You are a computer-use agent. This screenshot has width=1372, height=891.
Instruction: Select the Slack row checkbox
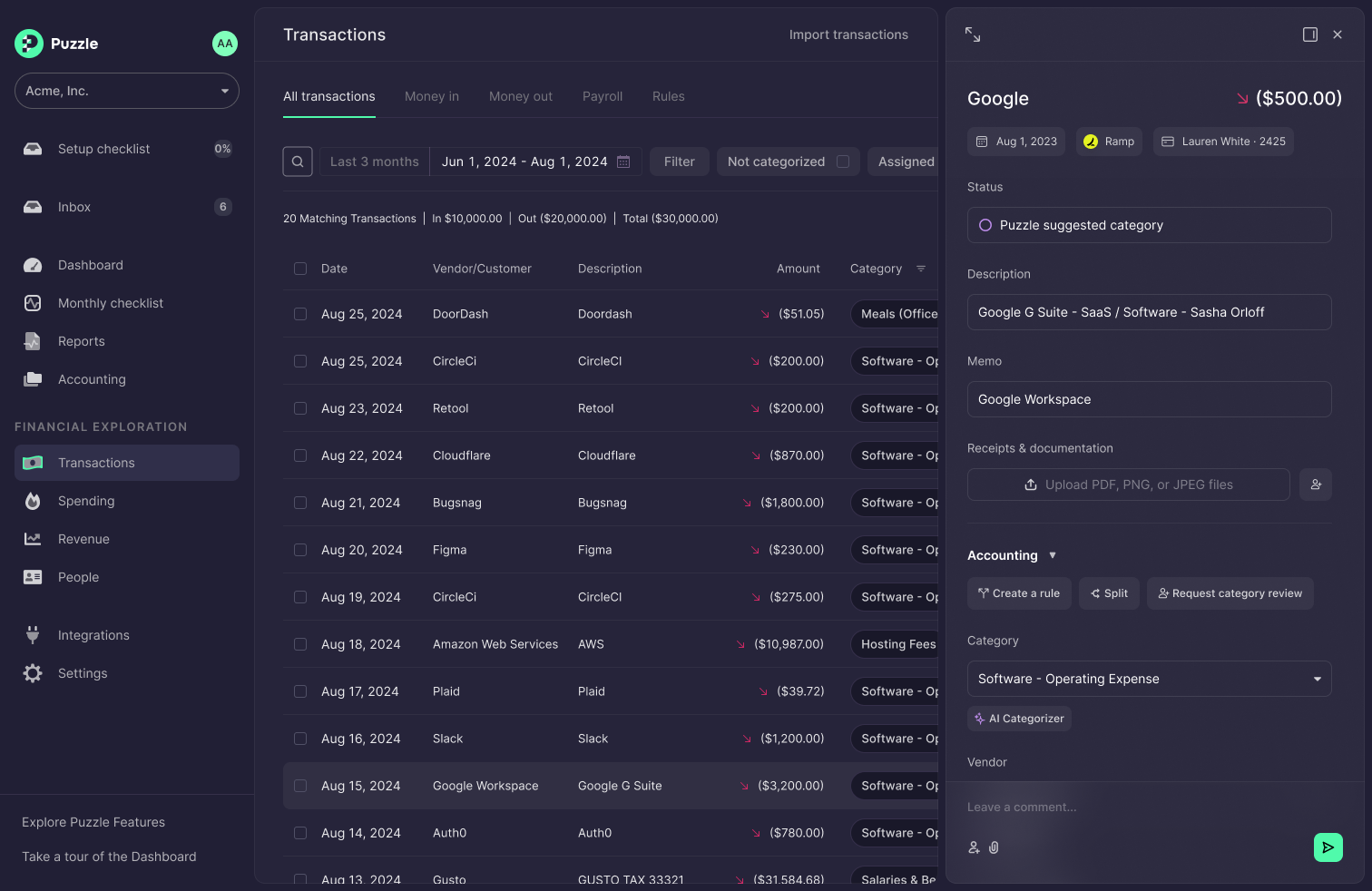coord(300,739)
